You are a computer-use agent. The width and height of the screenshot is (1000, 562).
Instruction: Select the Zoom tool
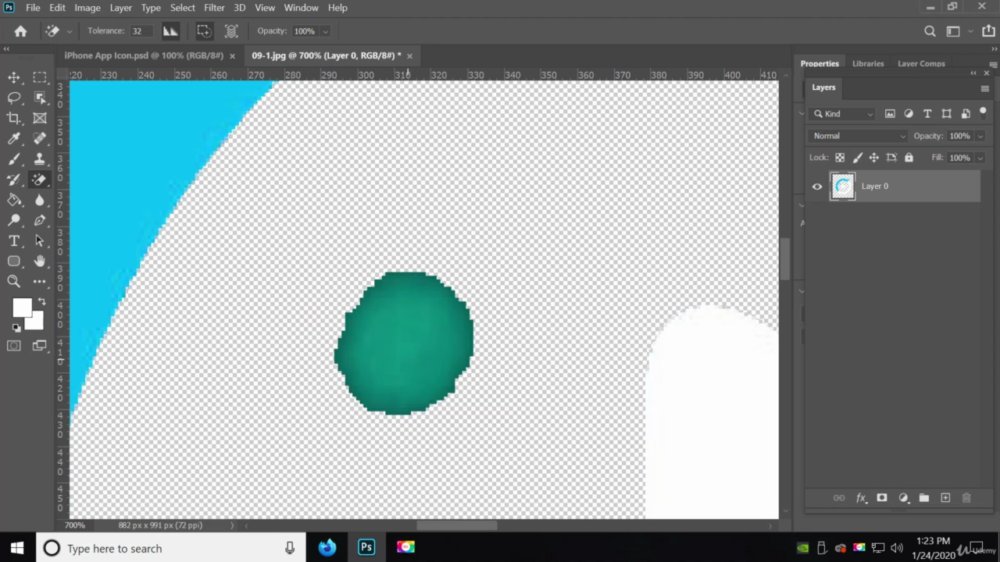point(13,281)
